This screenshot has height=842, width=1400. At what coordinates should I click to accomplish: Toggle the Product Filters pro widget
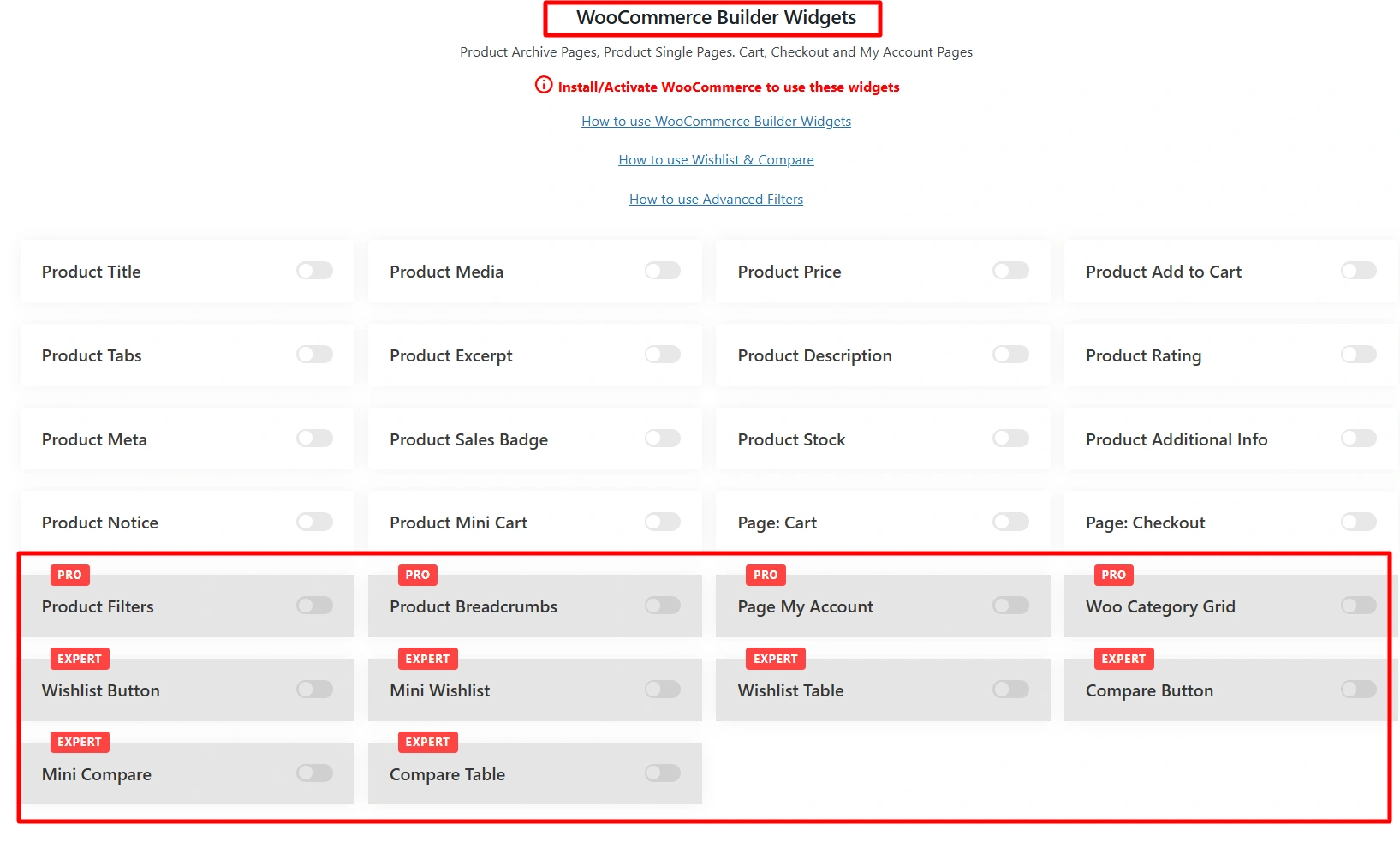tap(314, 606)
